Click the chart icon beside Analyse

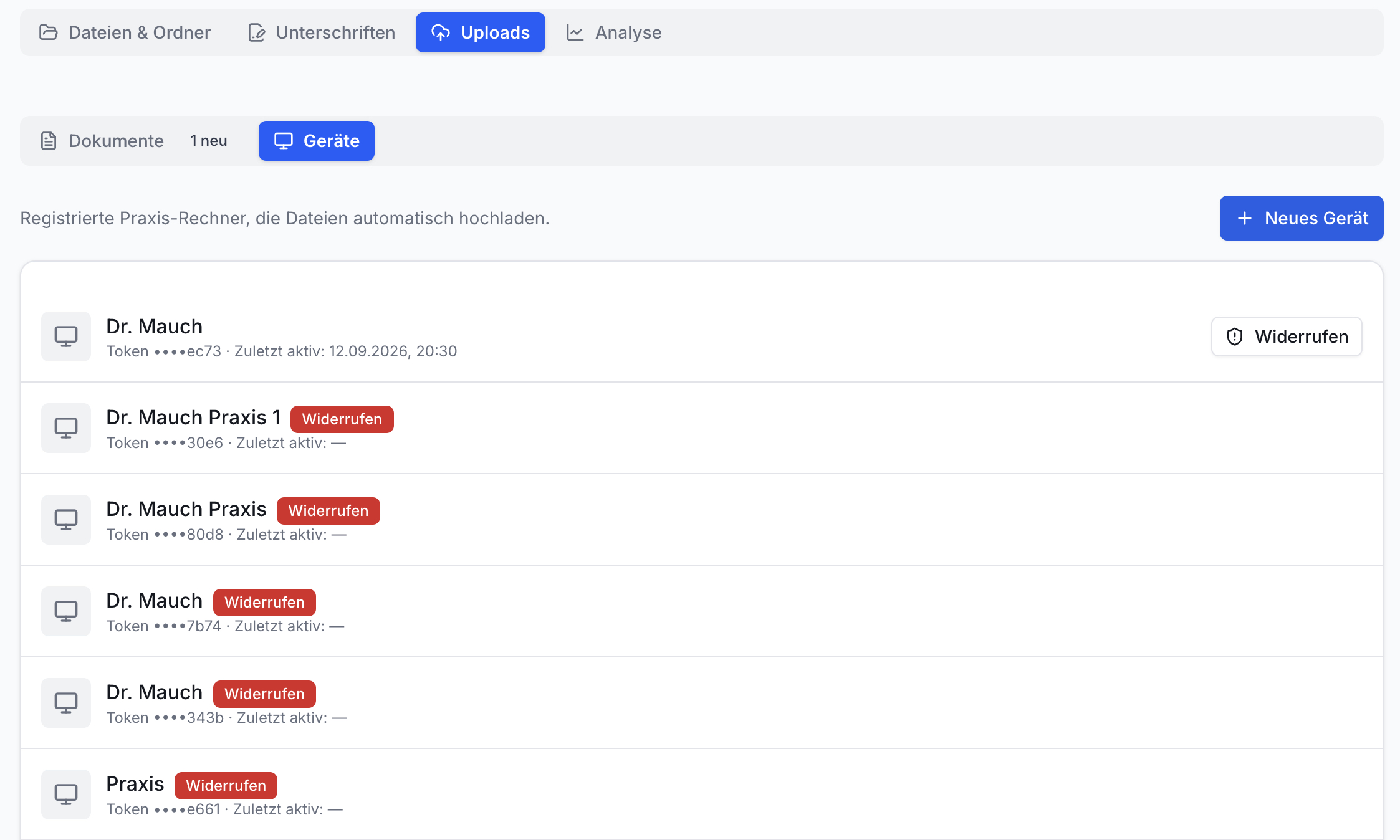point(575,32)
